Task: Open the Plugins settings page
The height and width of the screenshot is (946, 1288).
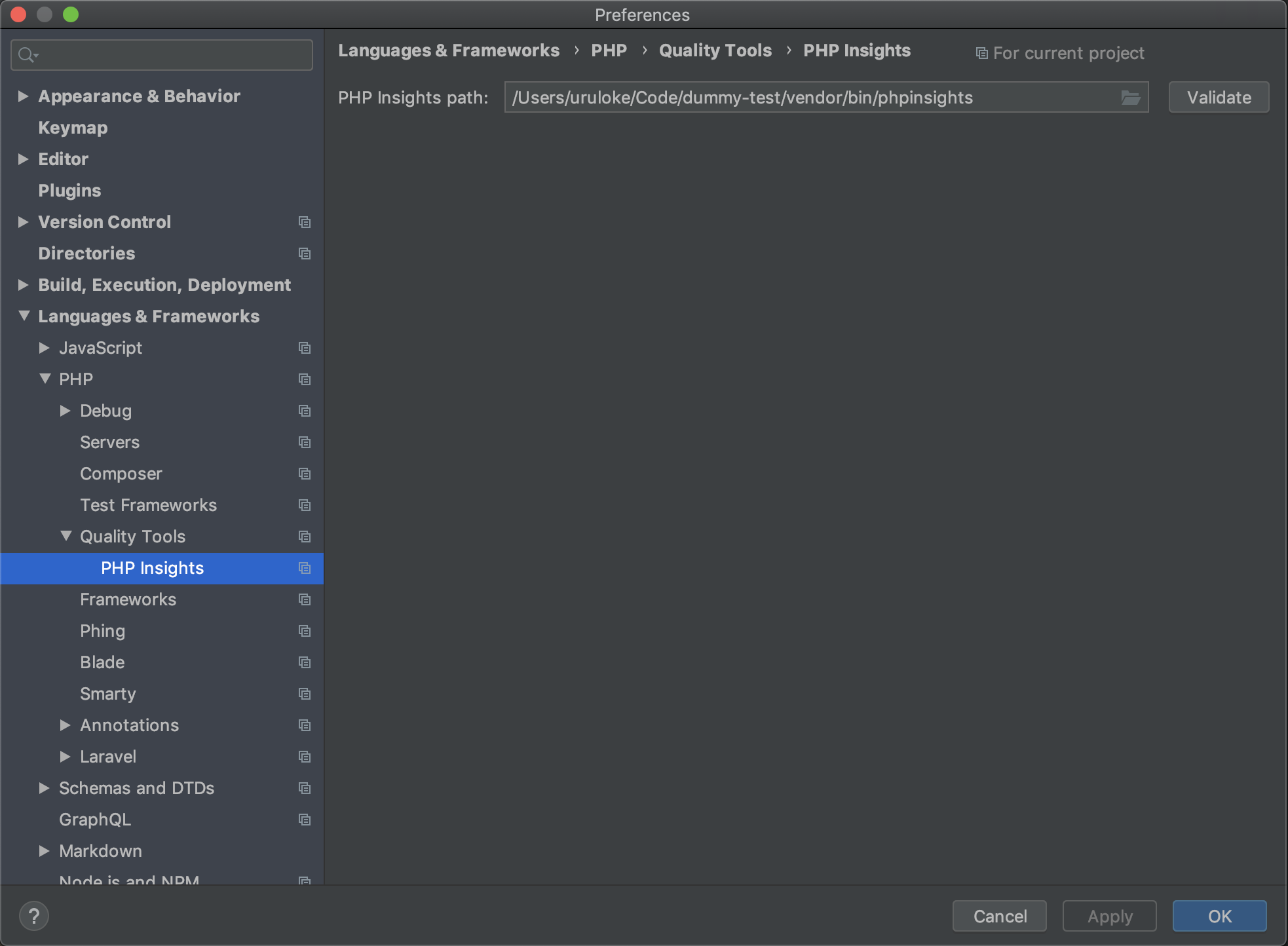Action: pyautogui.click(x=69, y=191)
